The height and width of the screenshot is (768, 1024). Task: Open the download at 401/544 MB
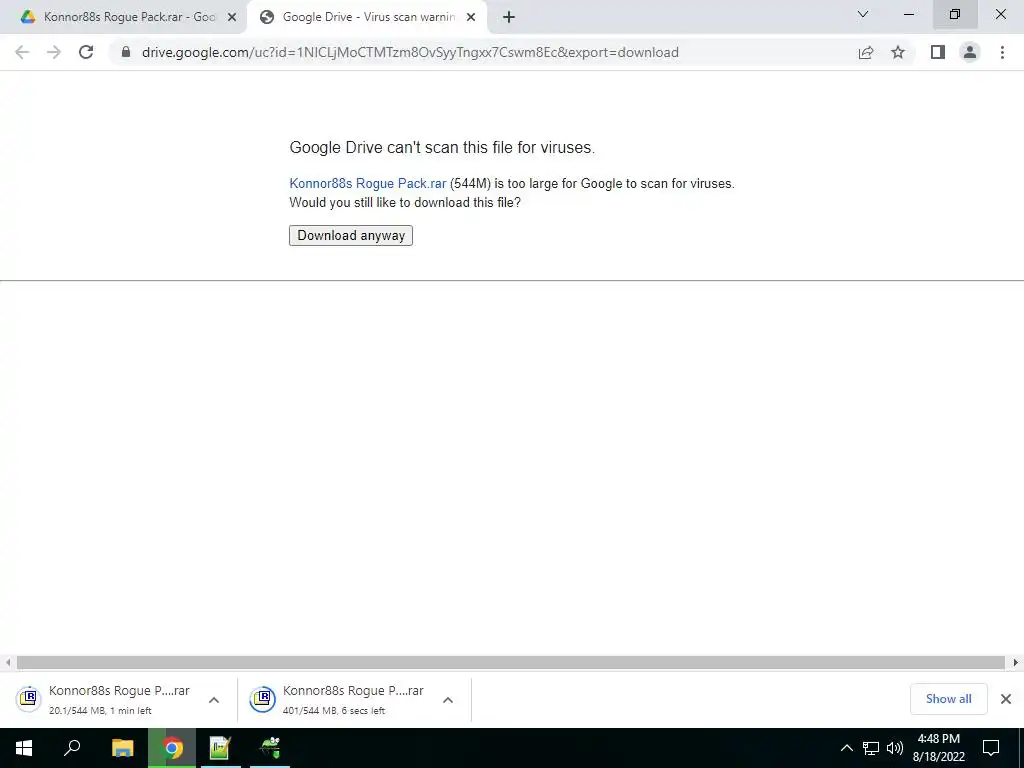pyautogui.click(x=337, y=699)
